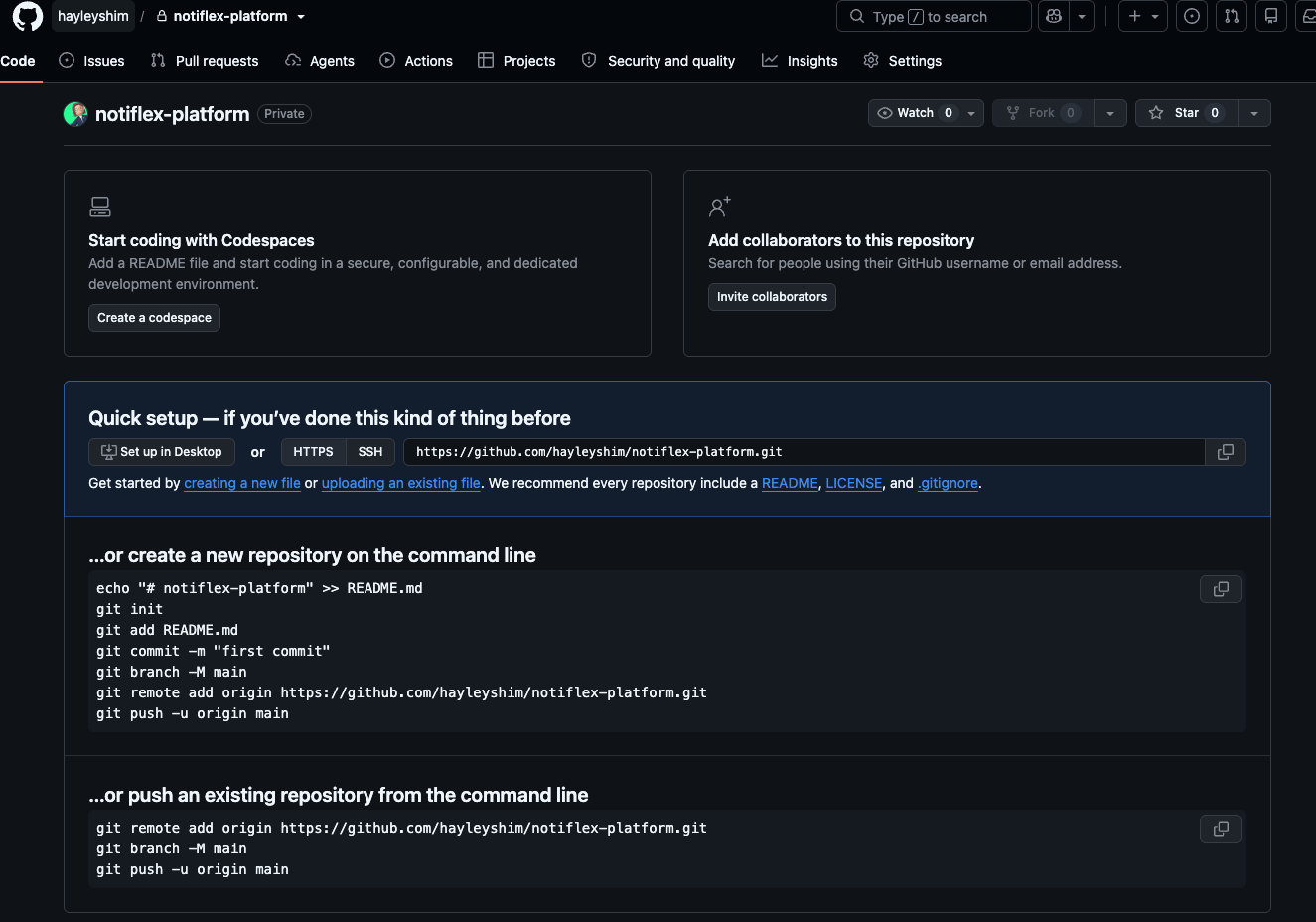Open the README link

[x=790, y=483]
